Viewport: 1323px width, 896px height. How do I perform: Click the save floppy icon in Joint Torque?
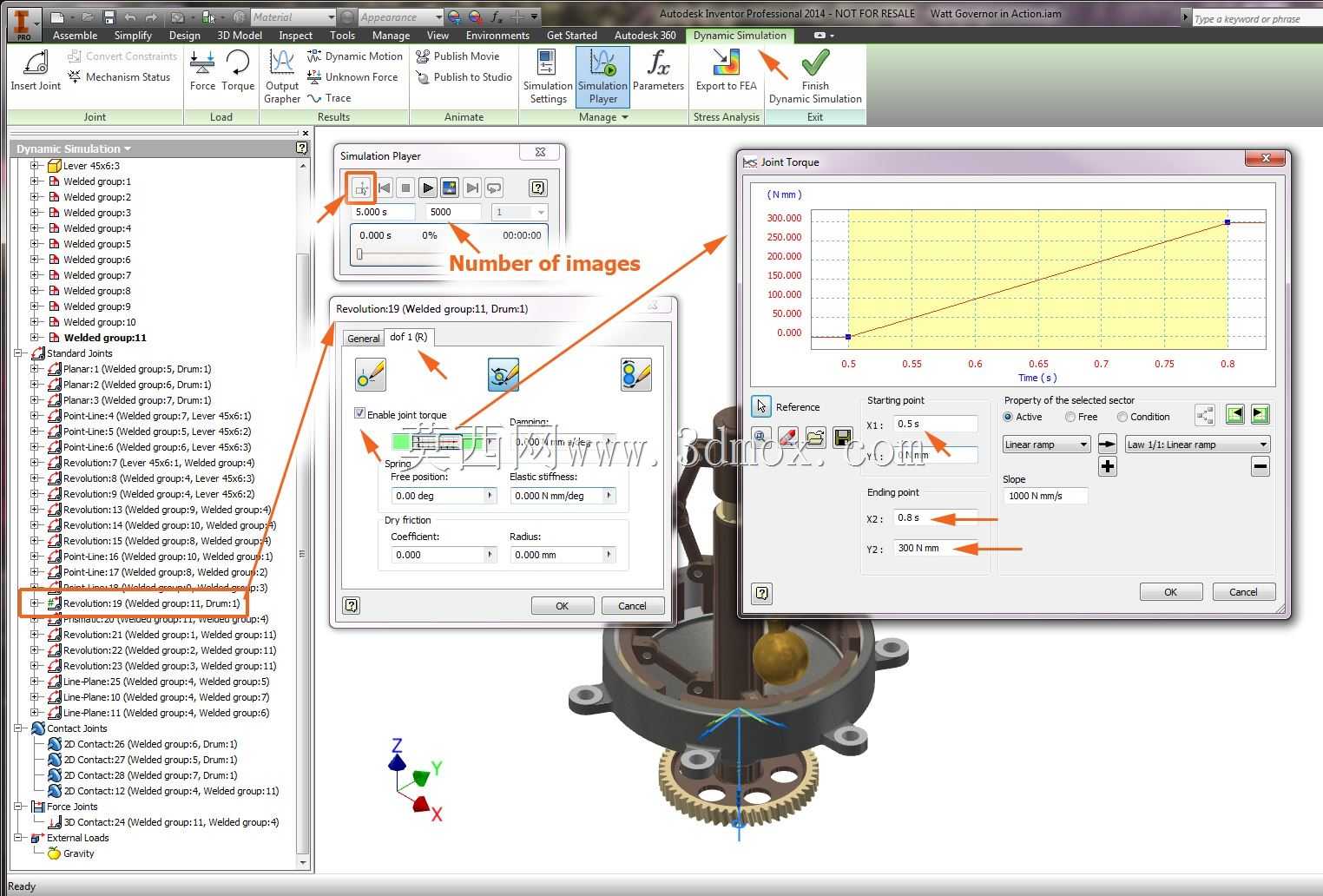(843, 437)
